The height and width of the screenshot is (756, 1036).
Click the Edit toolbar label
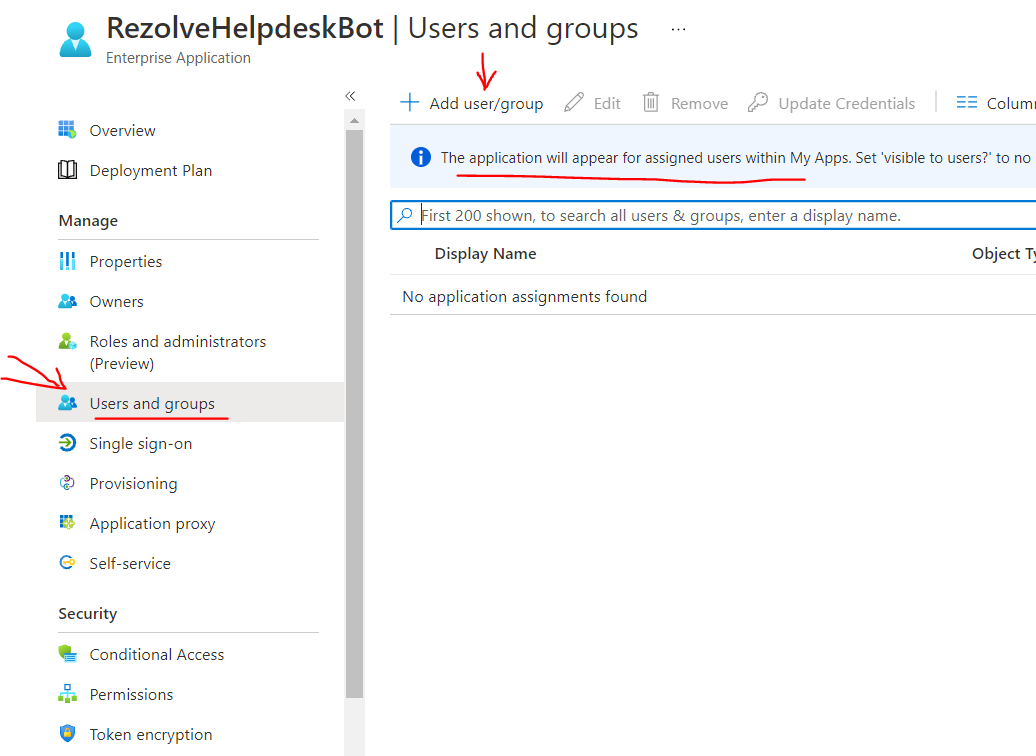(607, 104)
